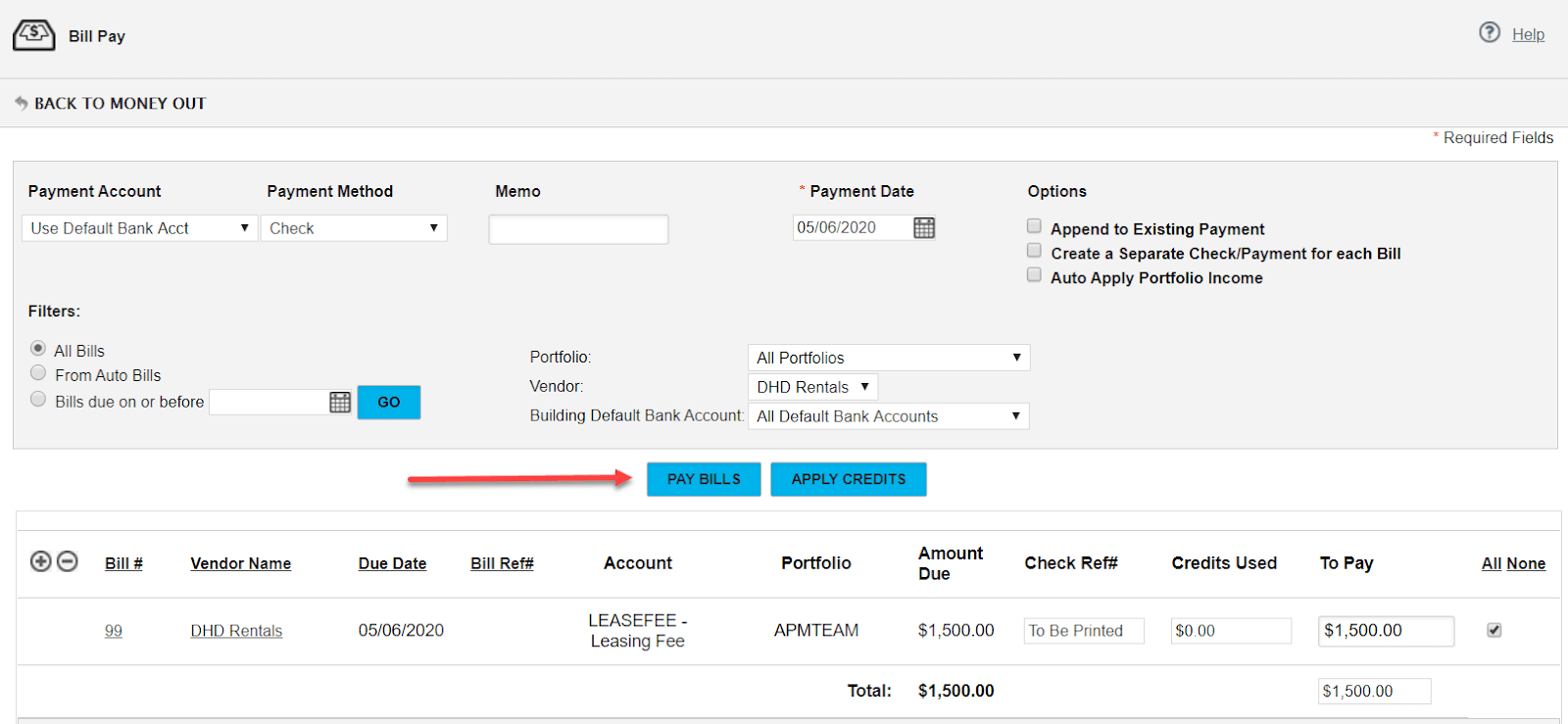
Task: Open the Payment Method dropdown
Action: [354, 228]
